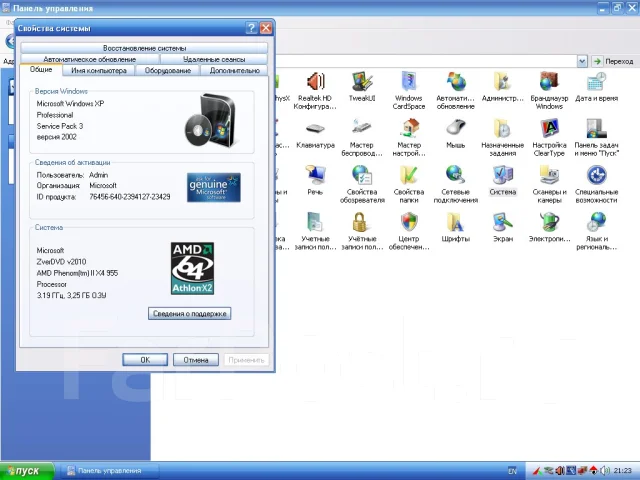Open the Администрирование folder icon
The width and height of the screenshot is (640, 480).
tap(502, 87)
